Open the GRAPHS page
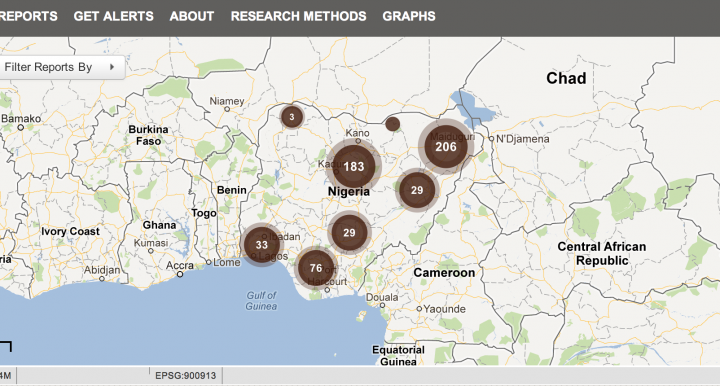720x386 pixels. click(x=409, y=17)
